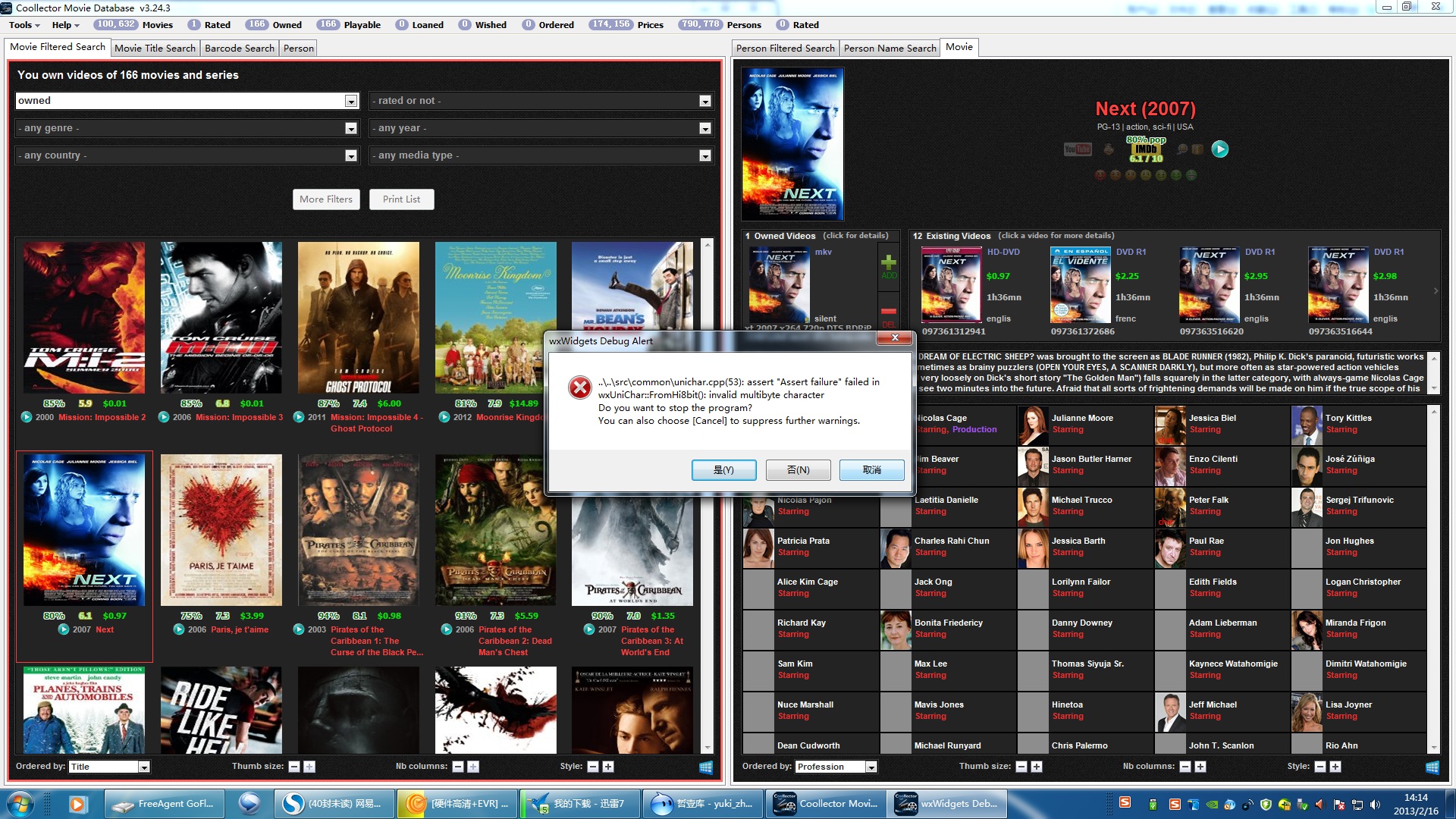Viewport: 1456px width, 819px height.
Task: Increase person list Nb columns with plus
Action: (x=1200, y=767)
